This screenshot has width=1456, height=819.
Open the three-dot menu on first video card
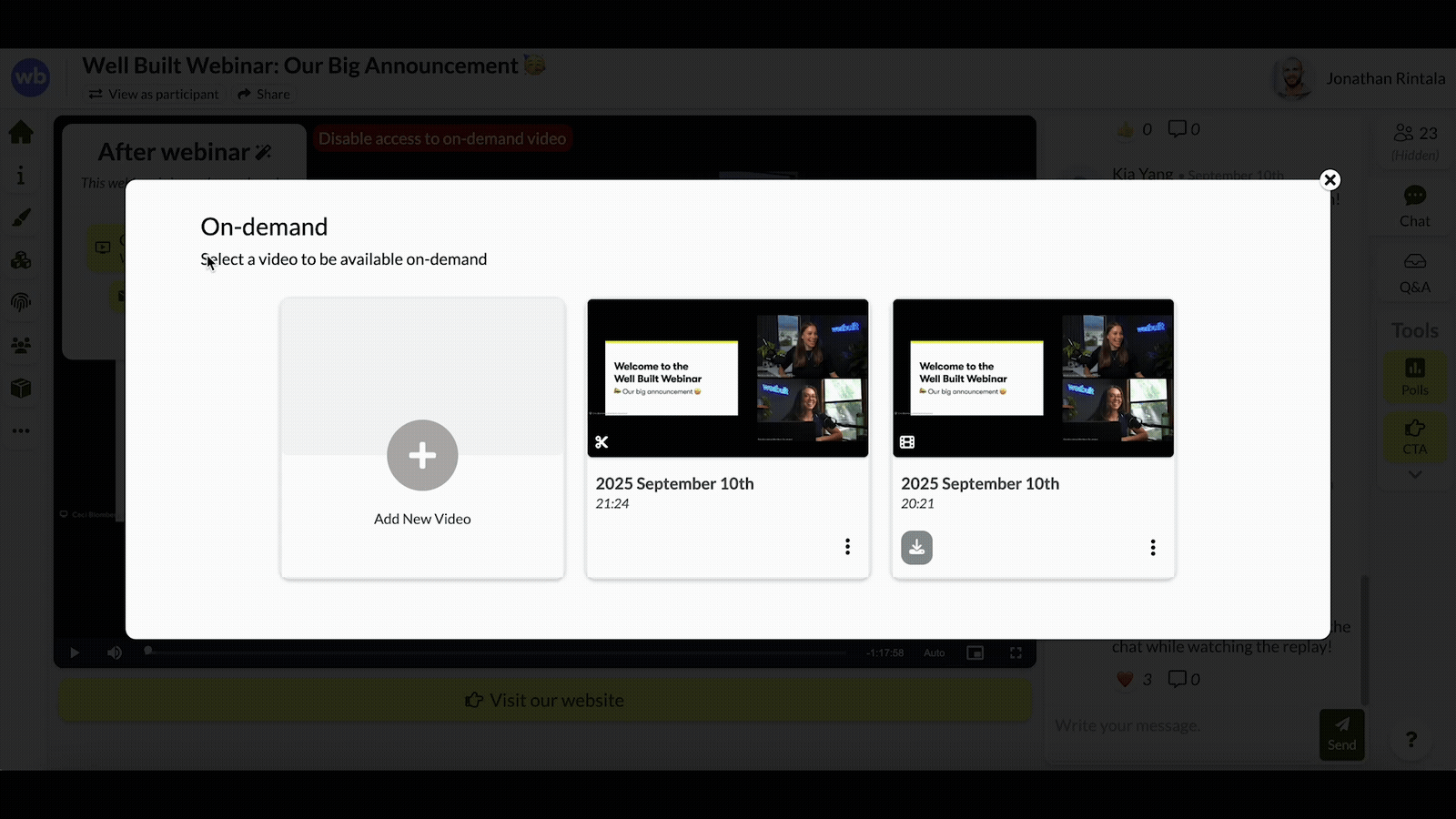(847, 546)
